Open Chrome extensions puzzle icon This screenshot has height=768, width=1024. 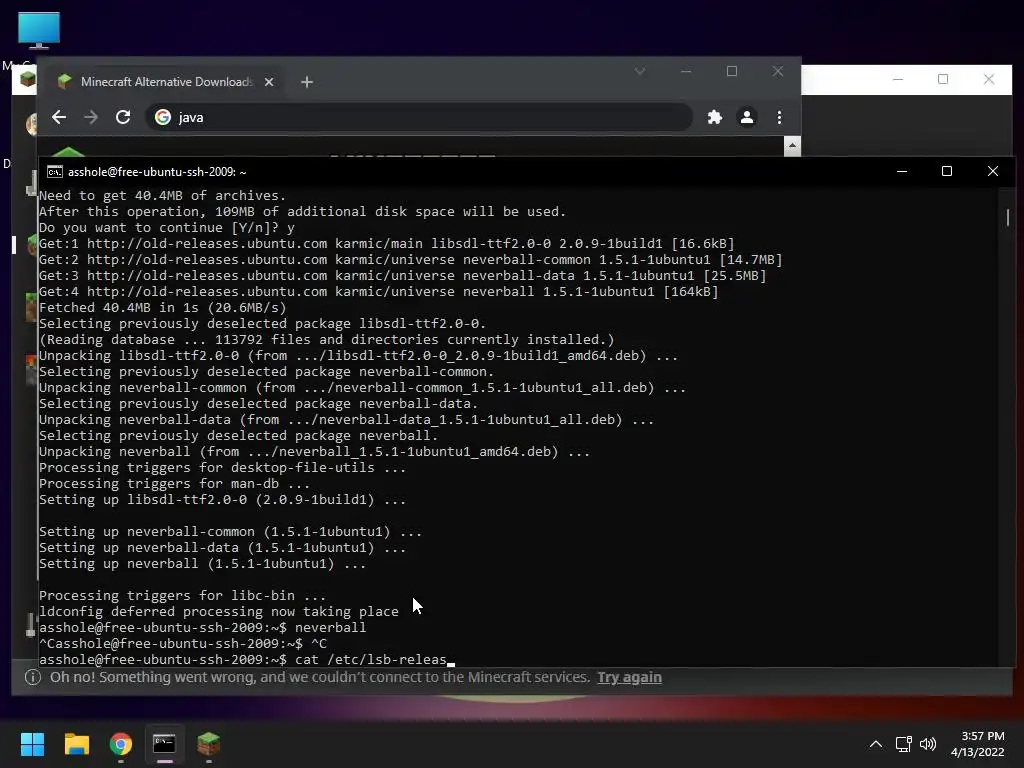point(714,117)
